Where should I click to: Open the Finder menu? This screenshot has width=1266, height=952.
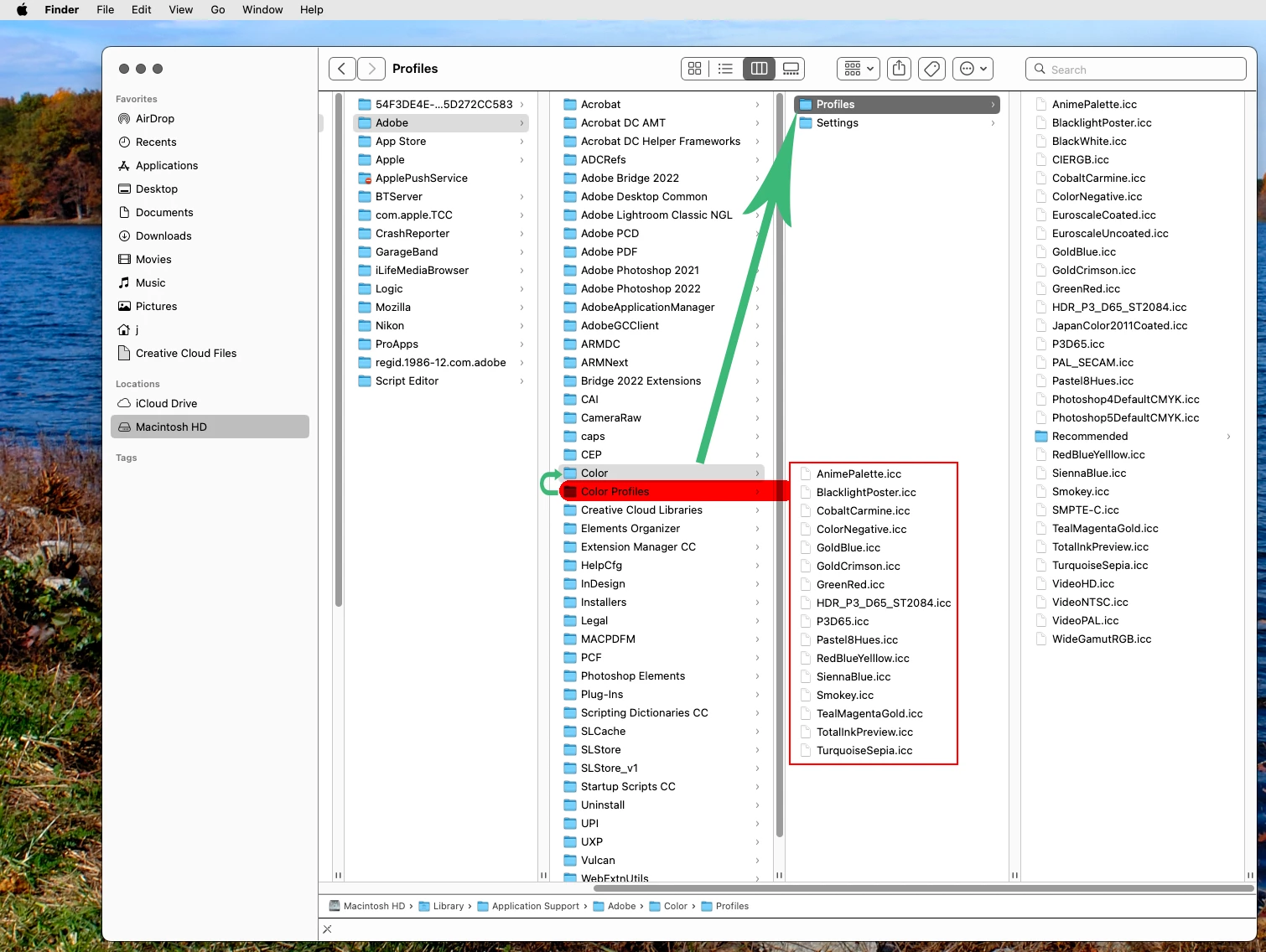61,10
